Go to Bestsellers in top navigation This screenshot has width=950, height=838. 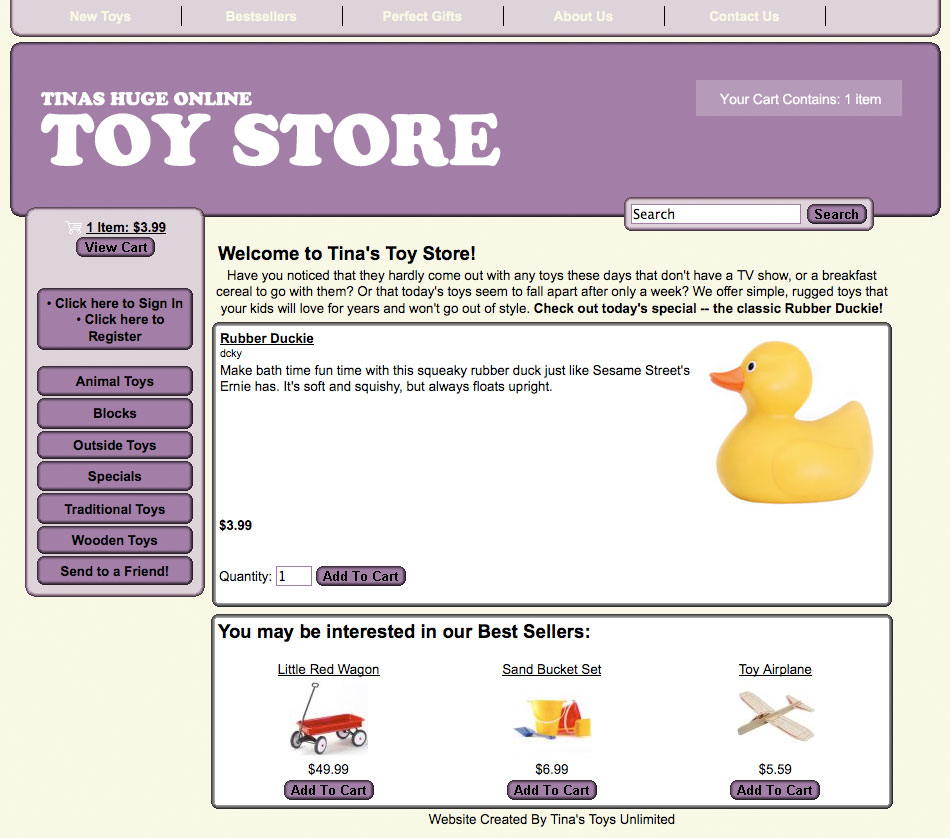pos(261,16)
